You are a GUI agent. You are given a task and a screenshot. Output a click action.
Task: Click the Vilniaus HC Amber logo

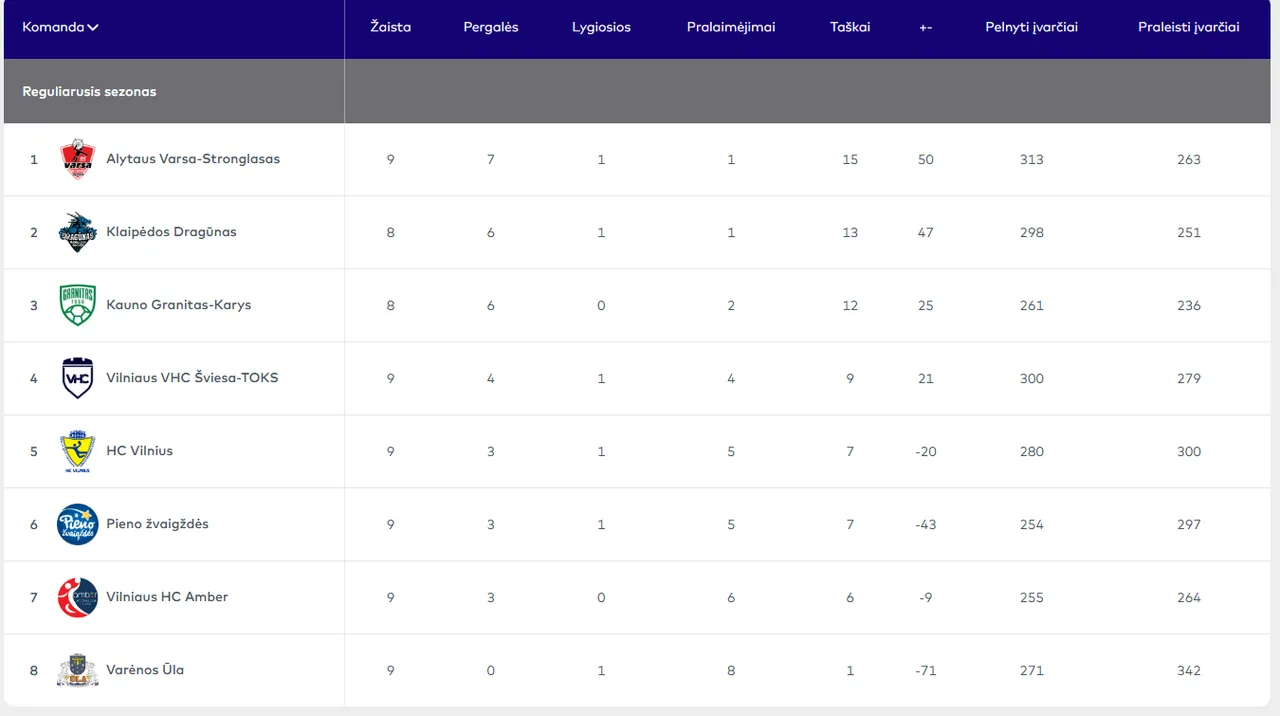click(x=77, y=597)
